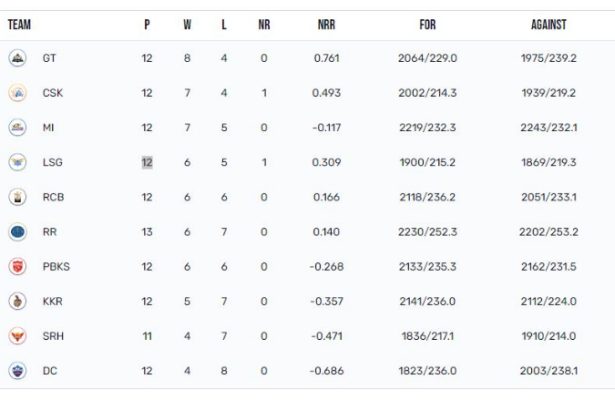Click the W wins column header
The height and width of the screenshot is (410, 615).
coord(187,25)
